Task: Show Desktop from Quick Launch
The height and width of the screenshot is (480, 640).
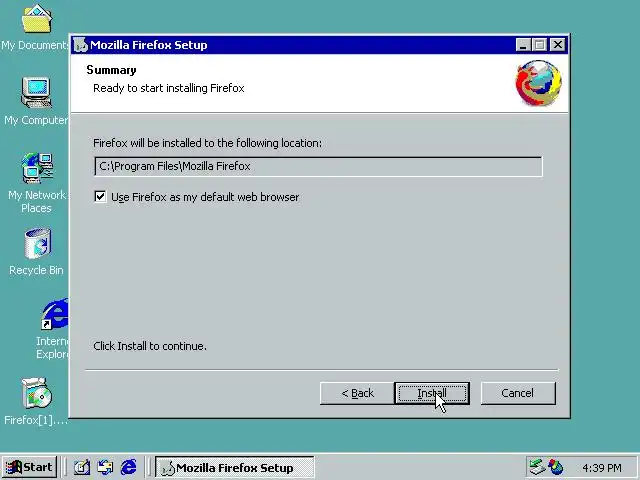Action: click(82, 467)
